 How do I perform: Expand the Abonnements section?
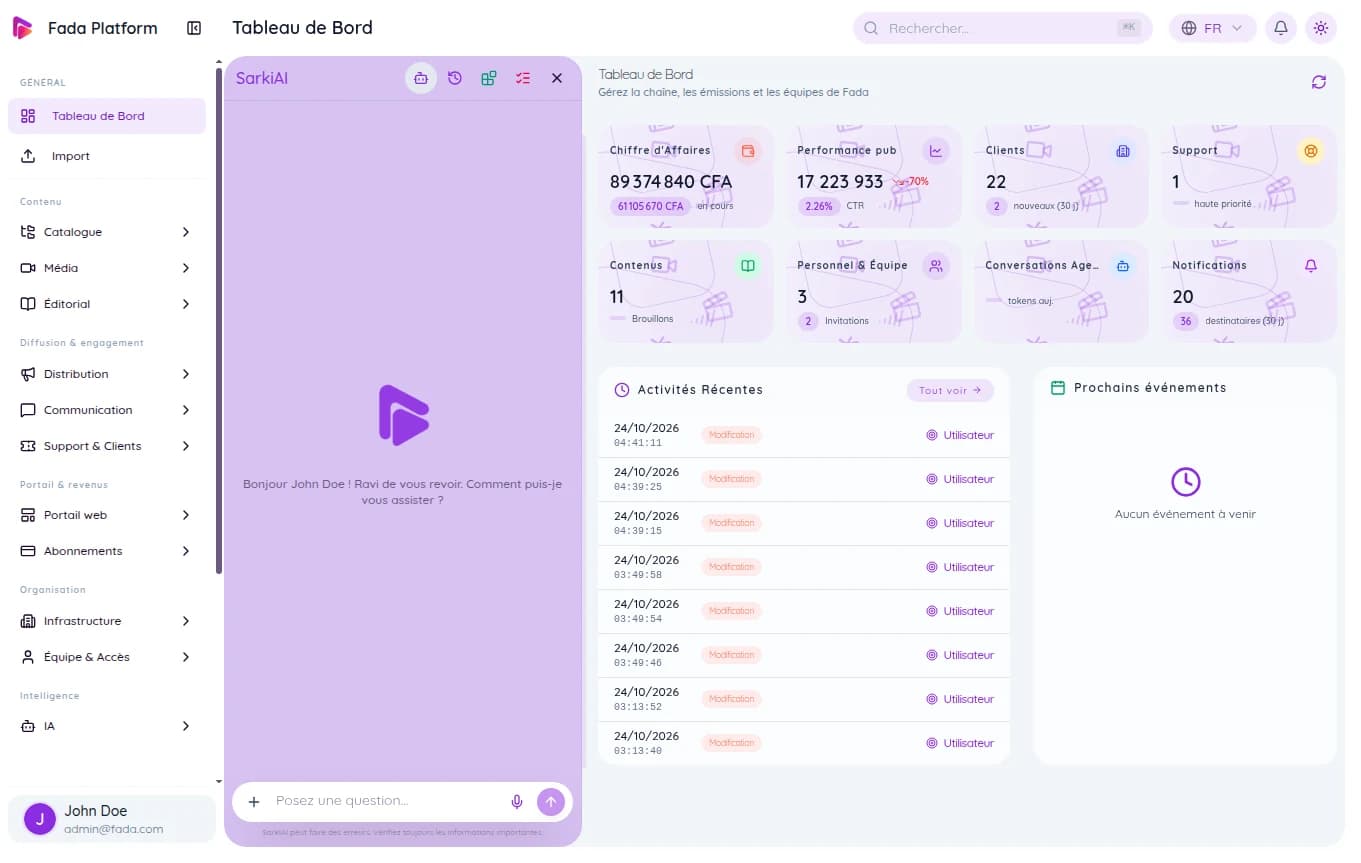pos(107,551)
